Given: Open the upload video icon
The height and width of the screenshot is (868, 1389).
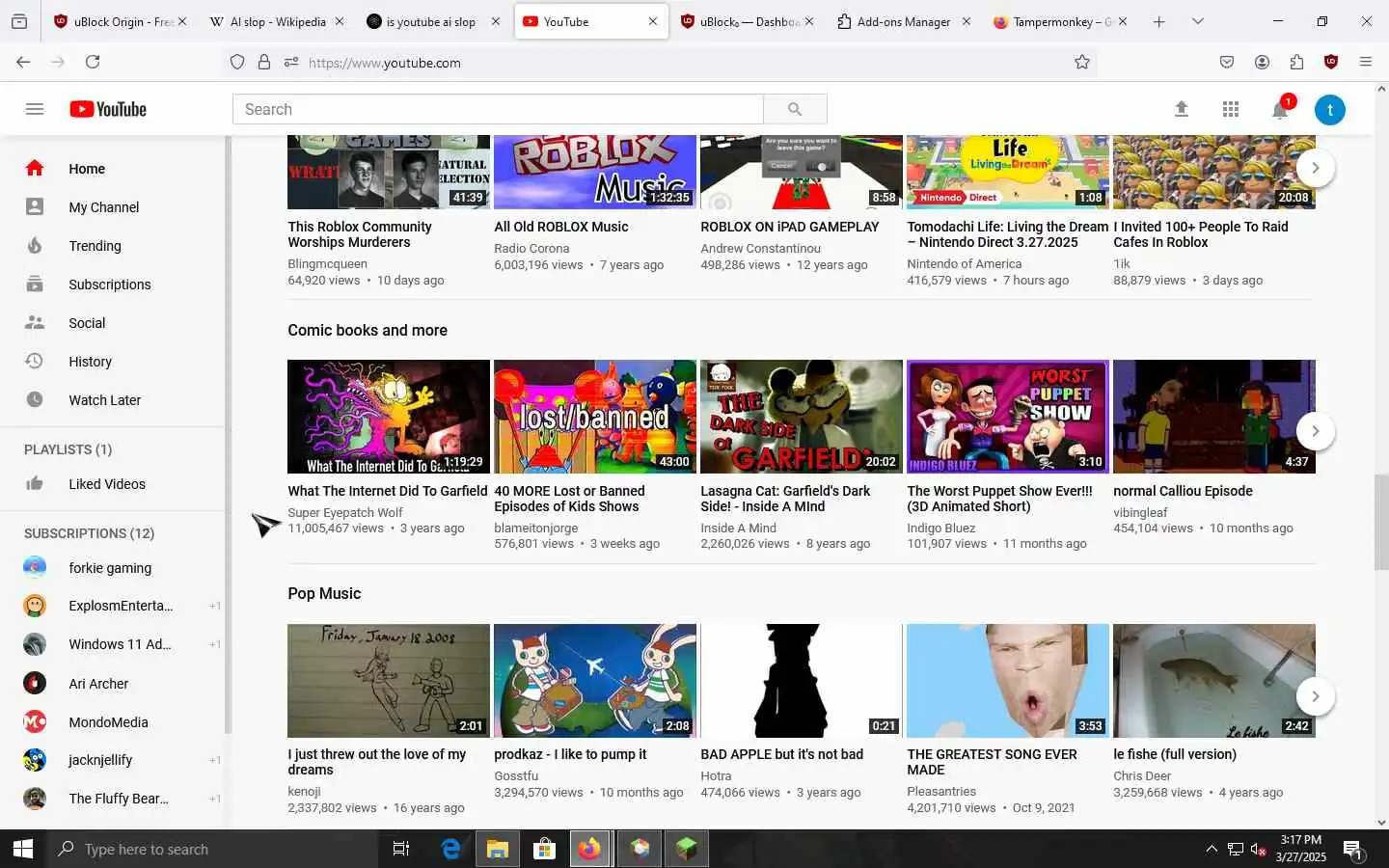Looking at the screenshot, I should click(x=1181, y=109).
